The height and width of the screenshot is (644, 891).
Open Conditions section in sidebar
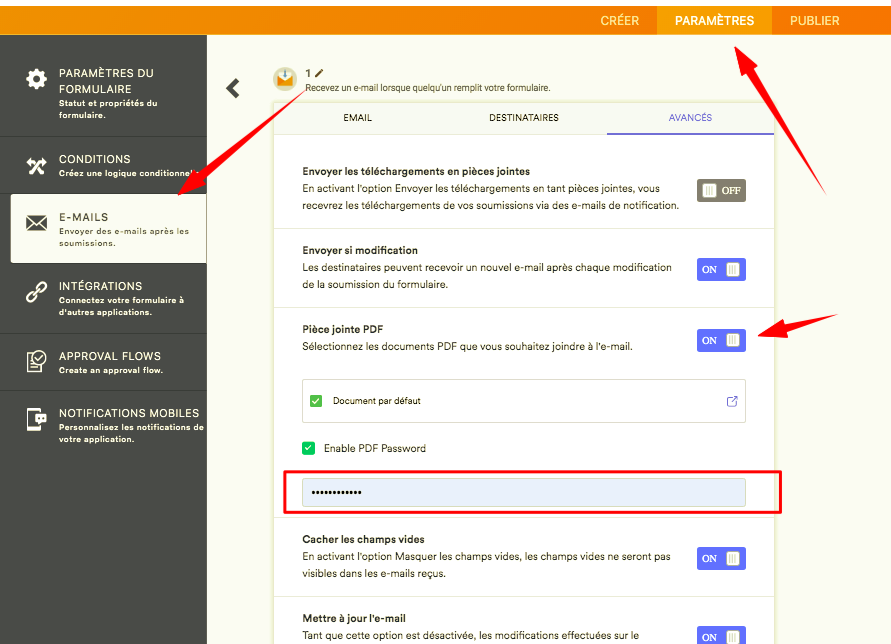point(103,165)
